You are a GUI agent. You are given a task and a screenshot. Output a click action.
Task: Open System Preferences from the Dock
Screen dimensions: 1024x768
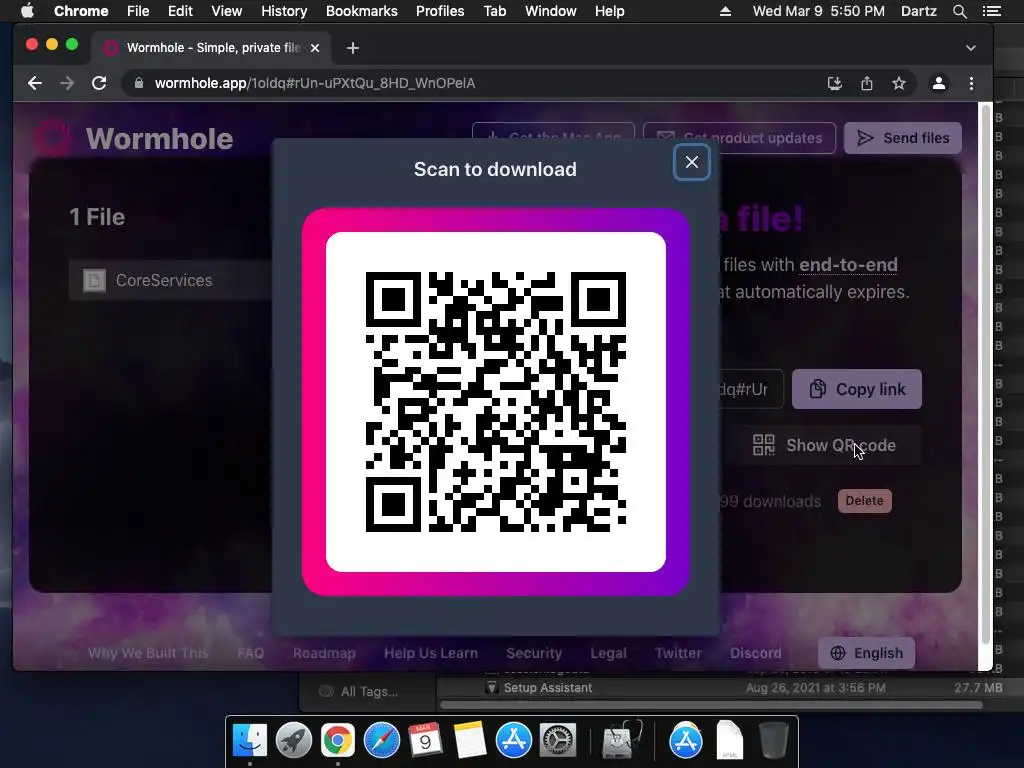click(x=557, y=740)
